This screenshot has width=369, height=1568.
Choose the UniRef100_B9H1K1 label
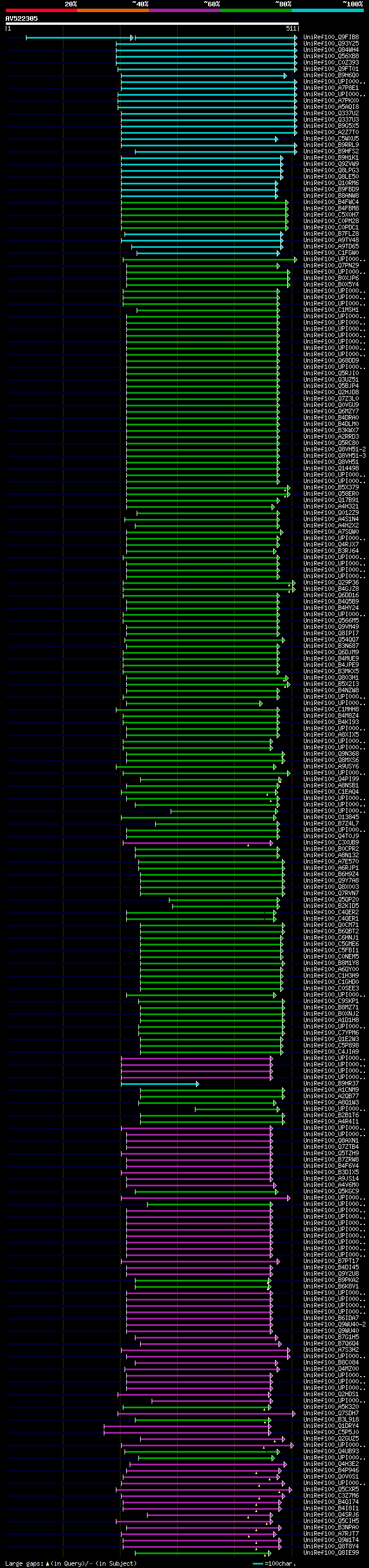[332, 157]
